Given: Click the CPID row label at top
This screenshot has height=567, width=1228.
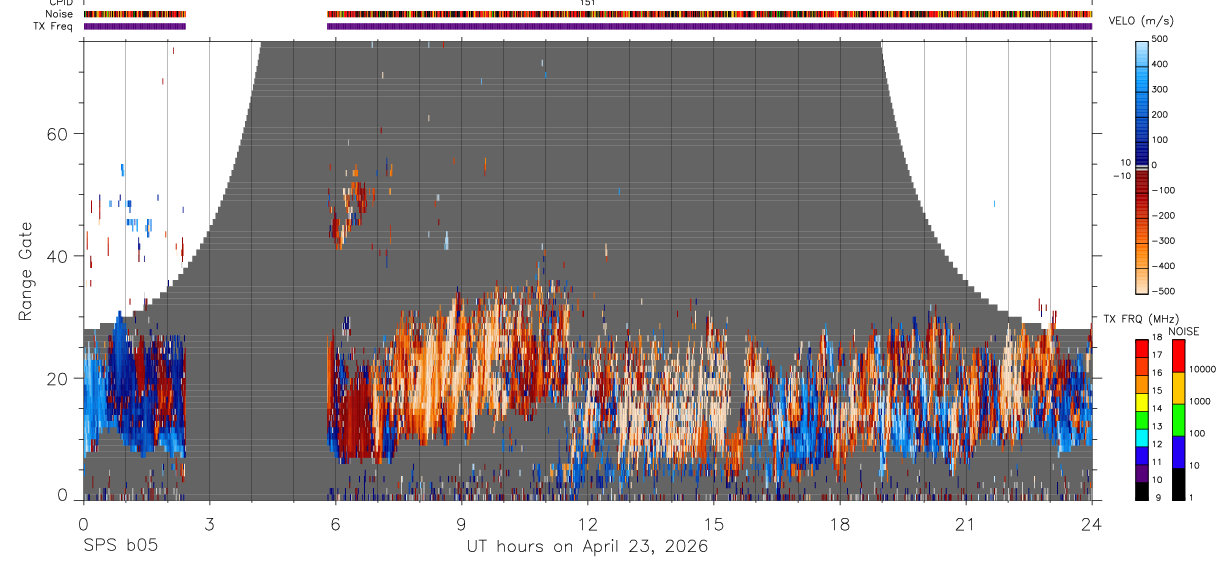Looking at the screenshot, I should tap(60, 3).
